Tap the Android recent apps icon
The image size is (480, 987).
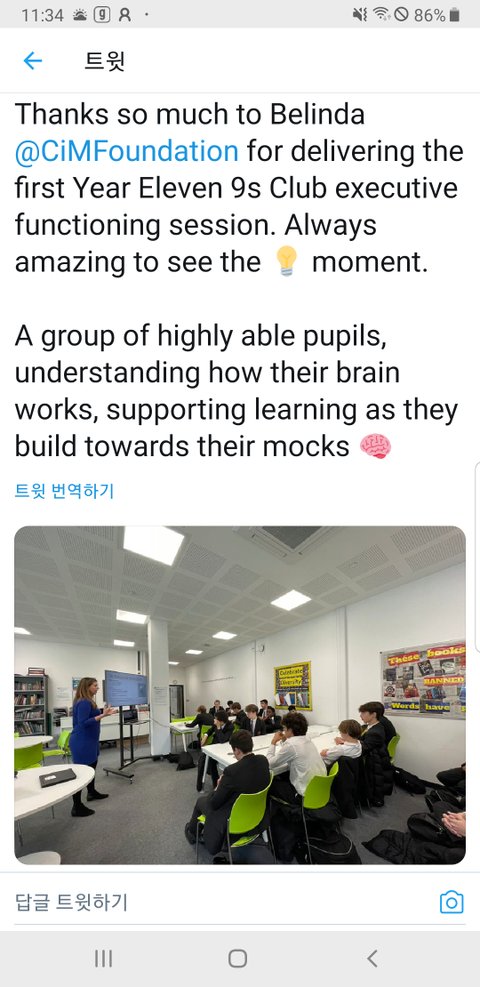tap(103, 959)
